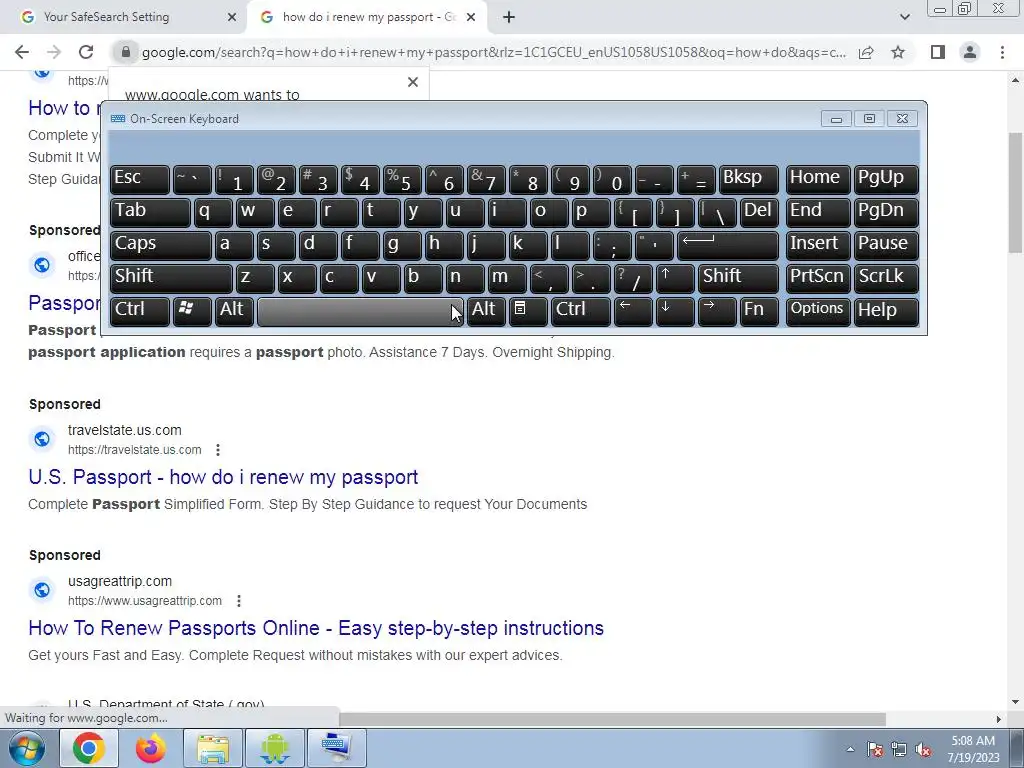Screen dimensions: 1024x768
Task: Select On-Screen Keyboard taskbar icon
Action: coord(336,748)
